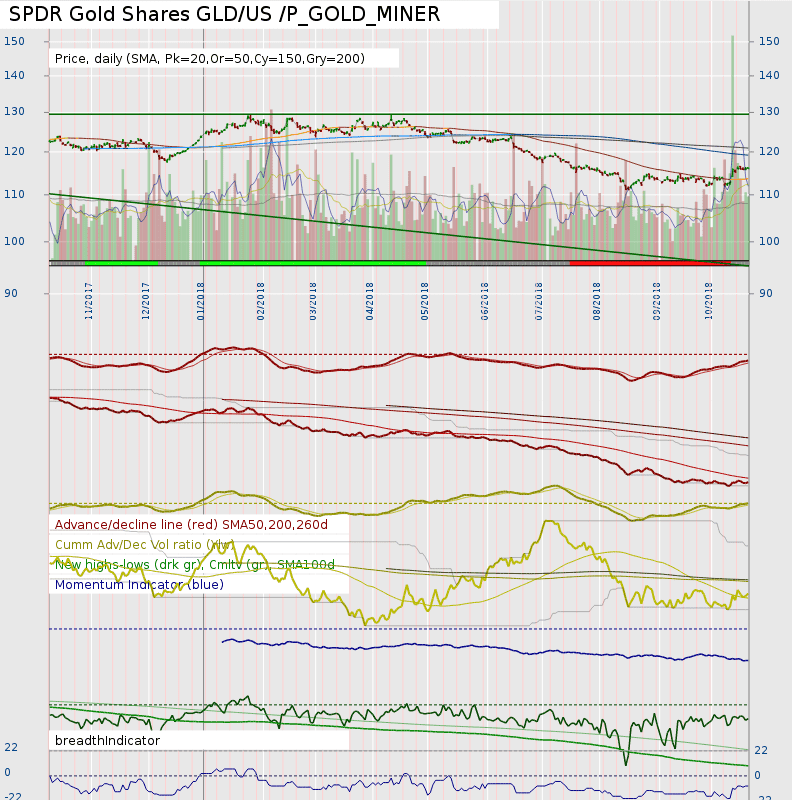Click the 06/2018 date label
The width and height of the screenshot is (792, 800).
484,301
